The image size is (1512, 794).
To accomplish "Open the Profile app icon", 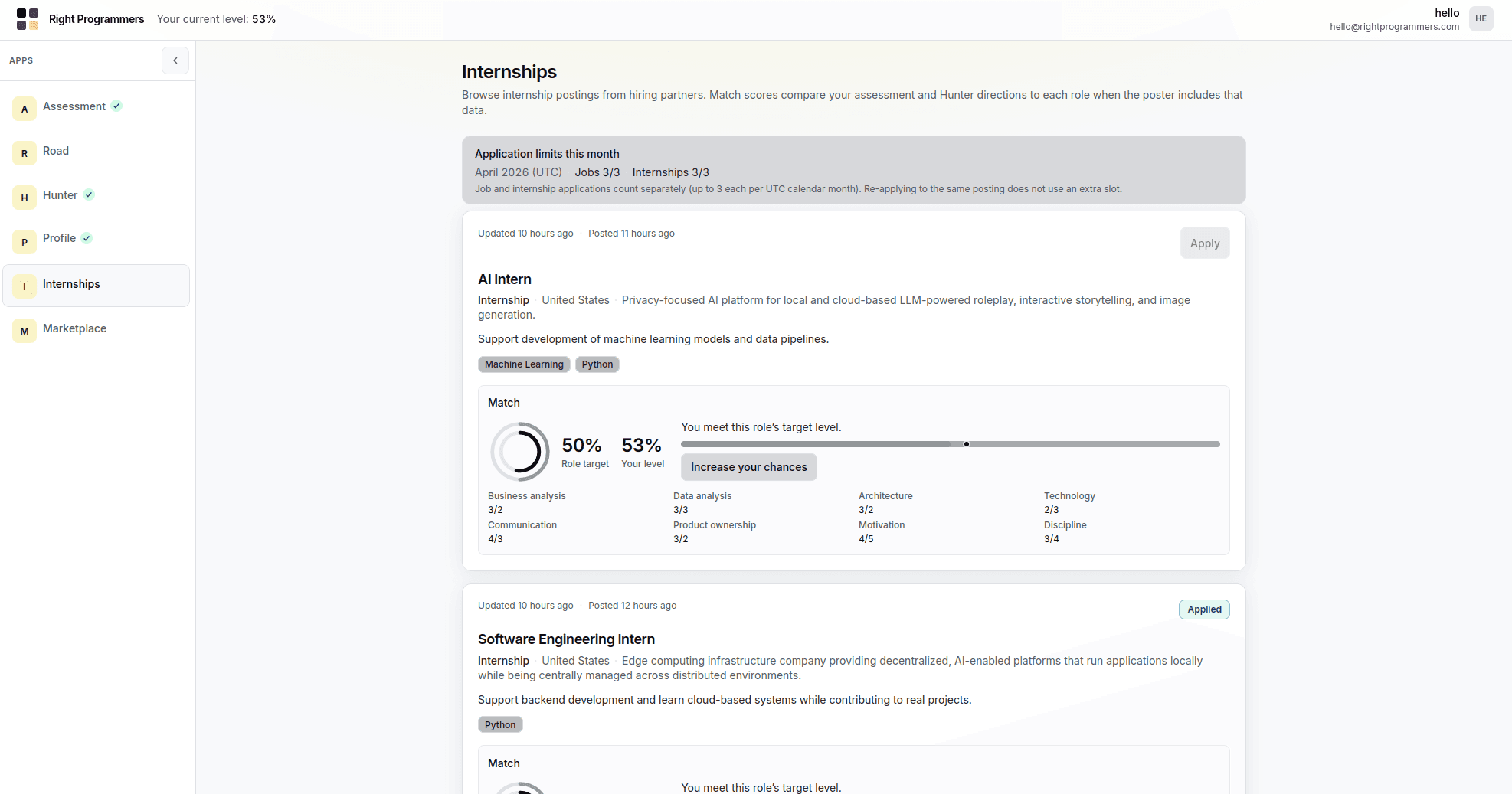I will (x=25, y=241).
